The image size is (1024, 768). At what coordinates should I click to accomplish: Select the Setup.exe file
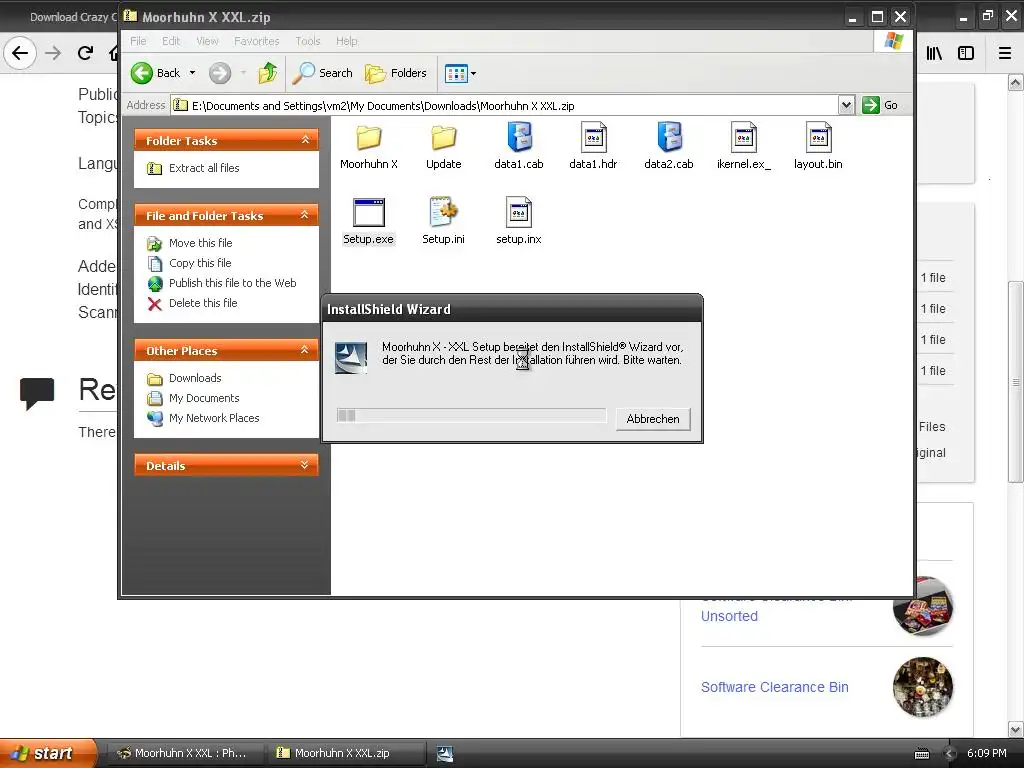click(368, 222)
